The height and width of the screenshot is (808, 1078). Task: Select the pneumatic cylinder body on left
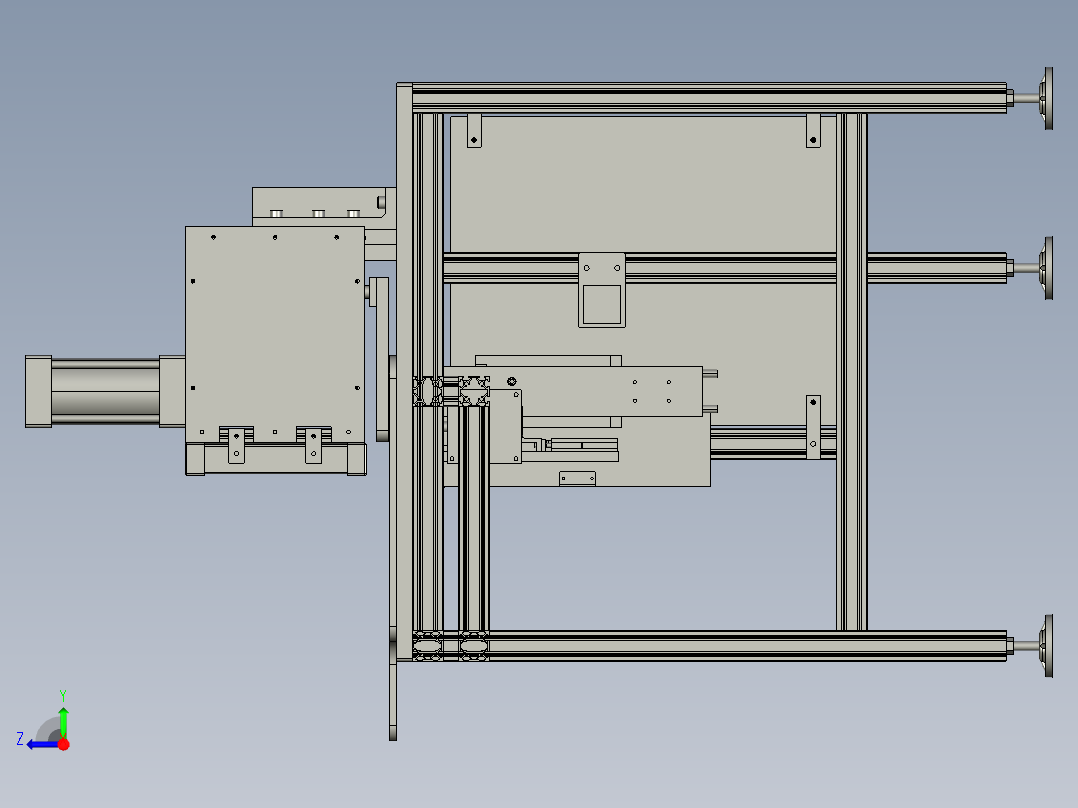105,391
